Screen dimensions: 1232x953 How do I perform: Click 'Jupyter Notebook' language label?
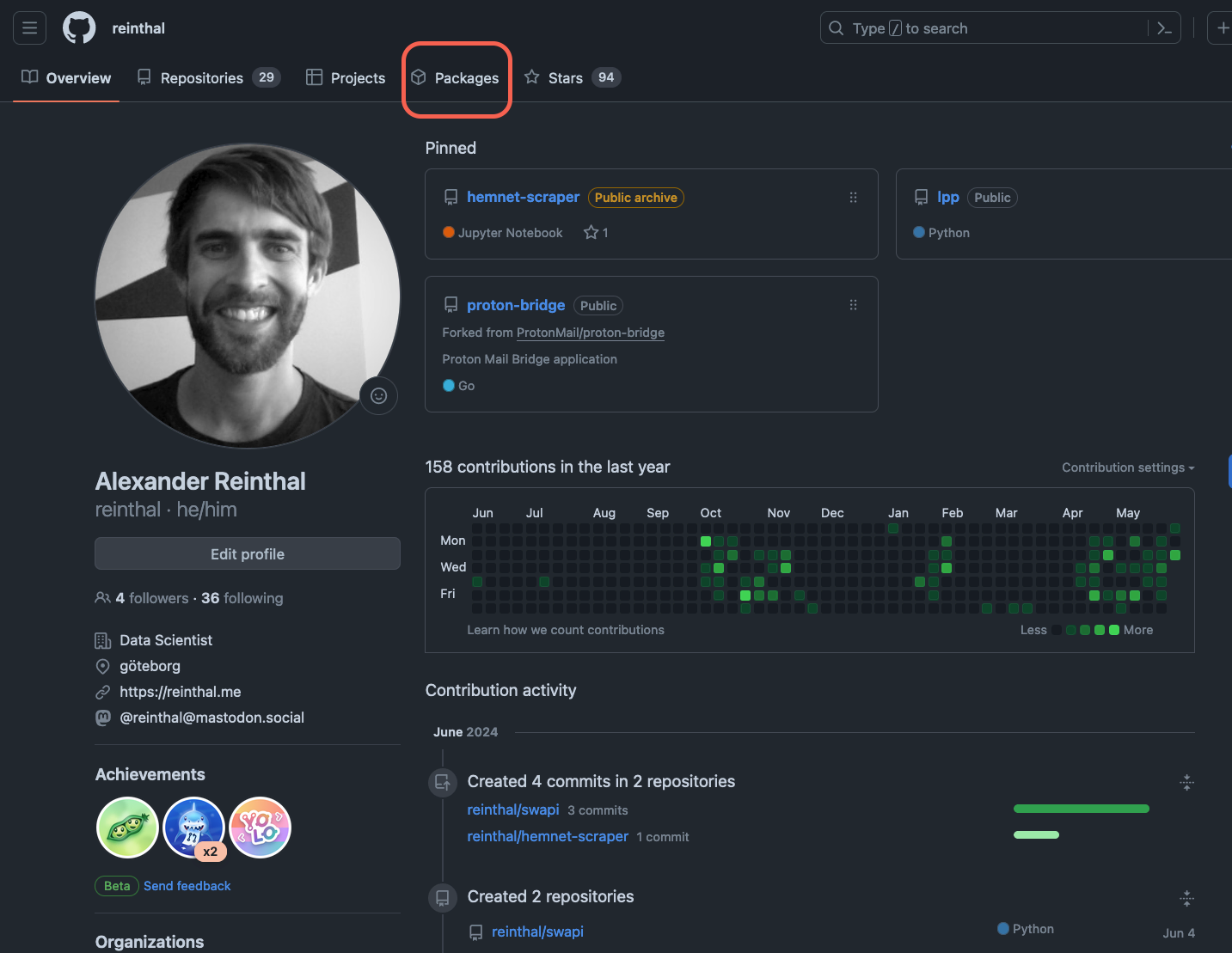(510, 233)
